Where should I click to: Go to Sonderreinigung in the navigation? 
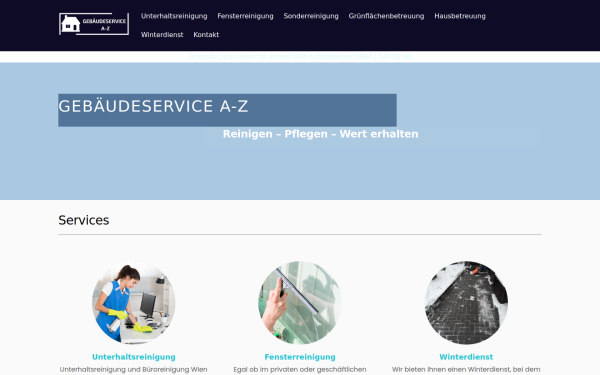coord(311,16)
